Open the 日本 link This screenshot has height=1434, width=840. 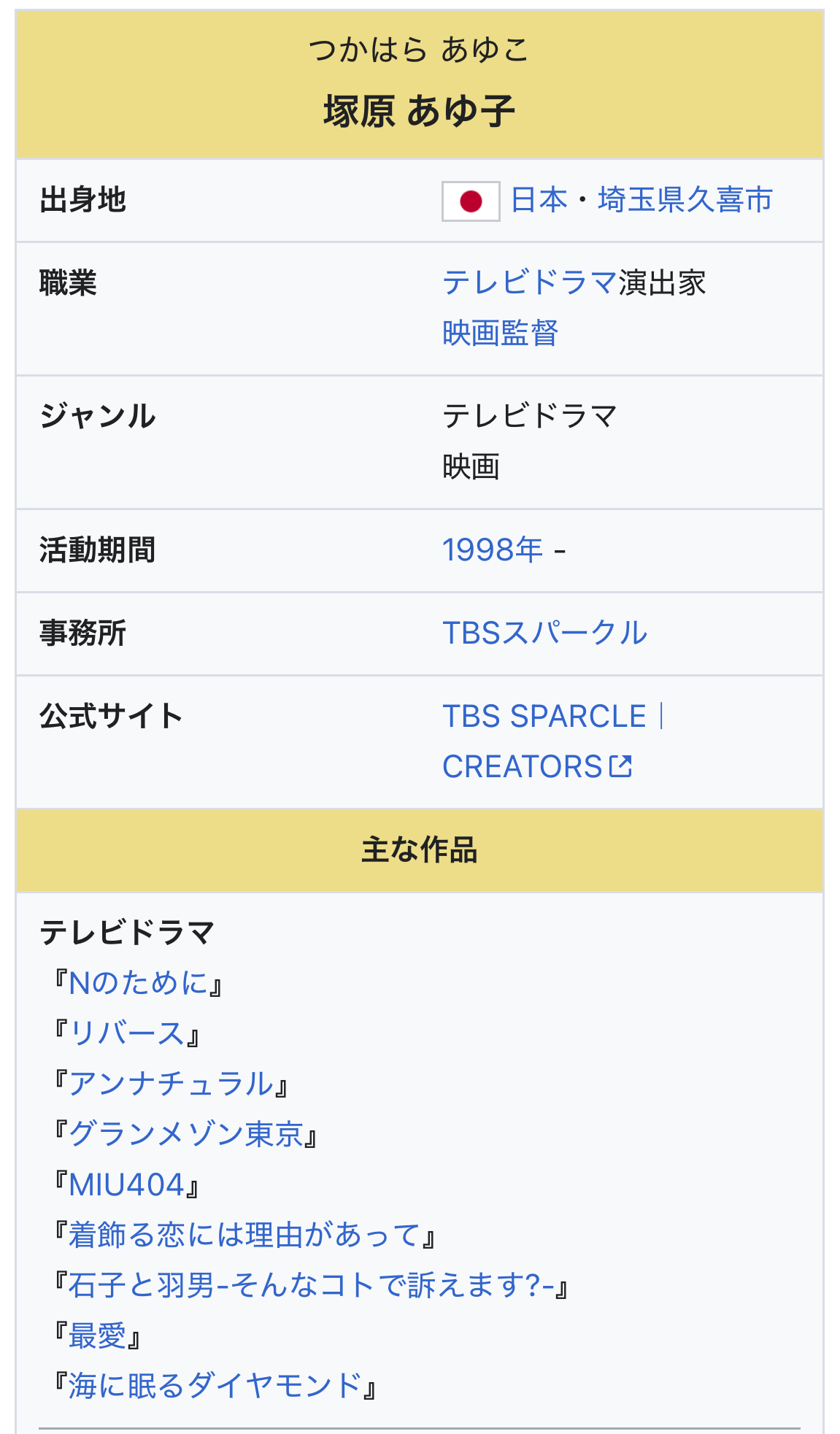pyautogui.click(x=539, y=200)
